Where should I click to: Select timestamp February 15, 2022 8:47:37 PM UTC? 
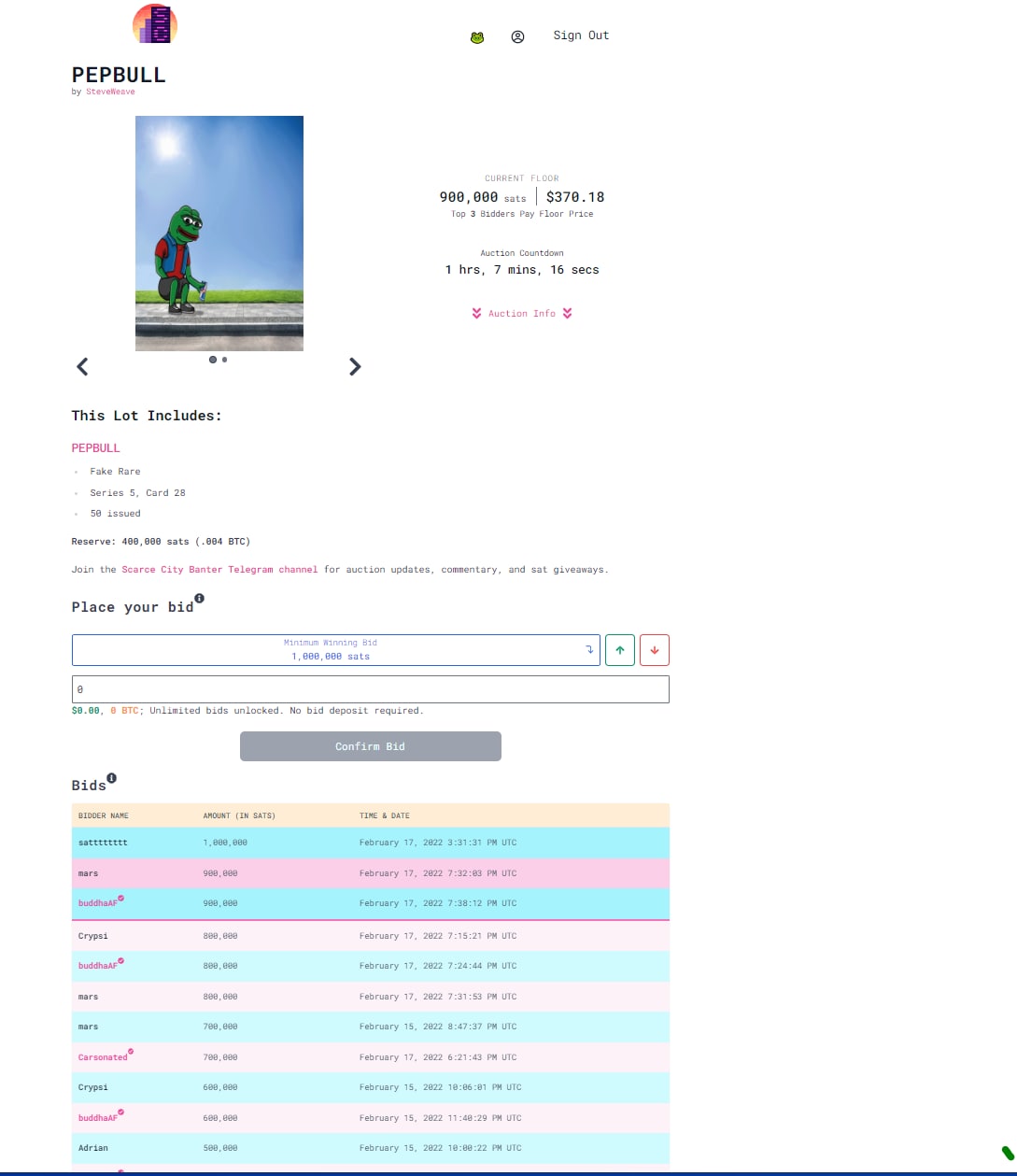[438, 1027]
